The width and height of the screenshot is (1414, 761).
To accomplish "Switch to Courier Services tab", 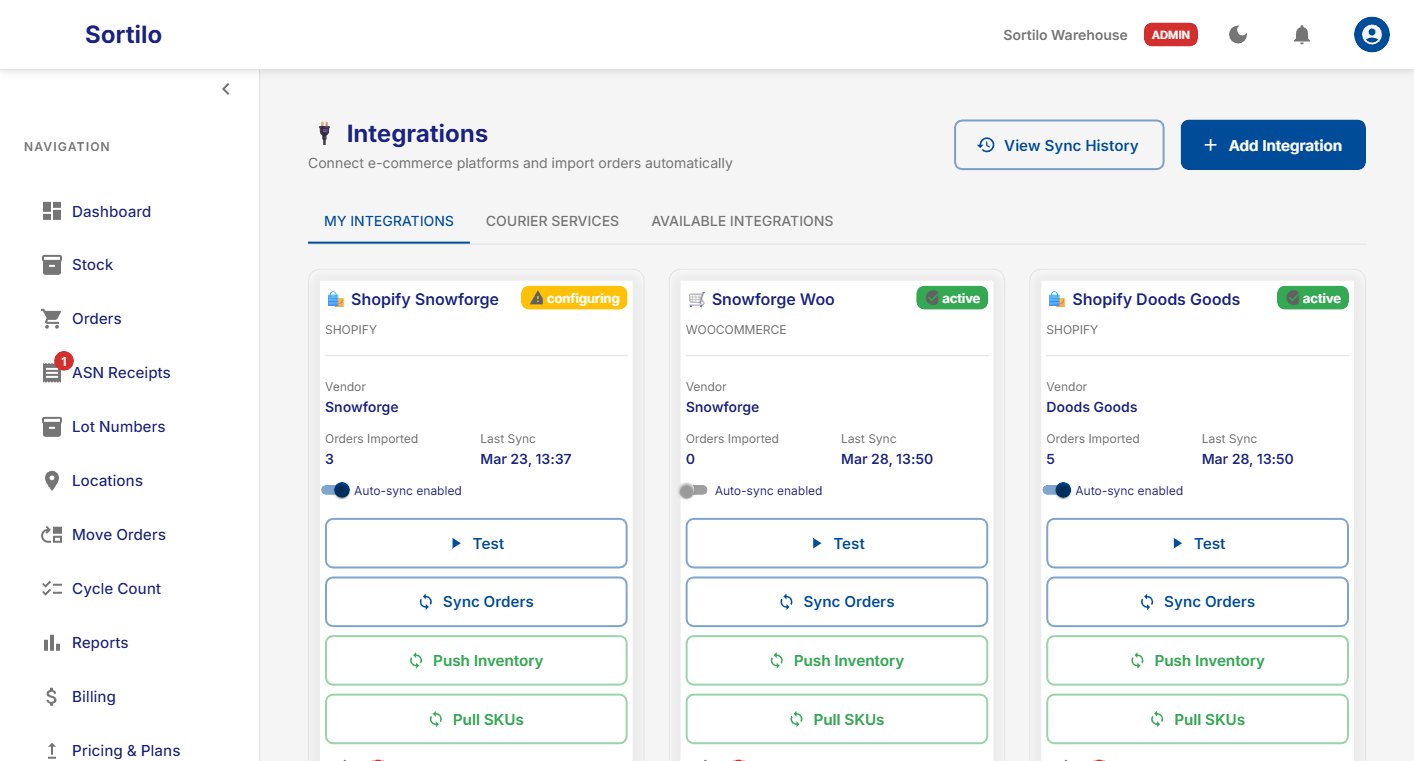I will tap(552, 221).
